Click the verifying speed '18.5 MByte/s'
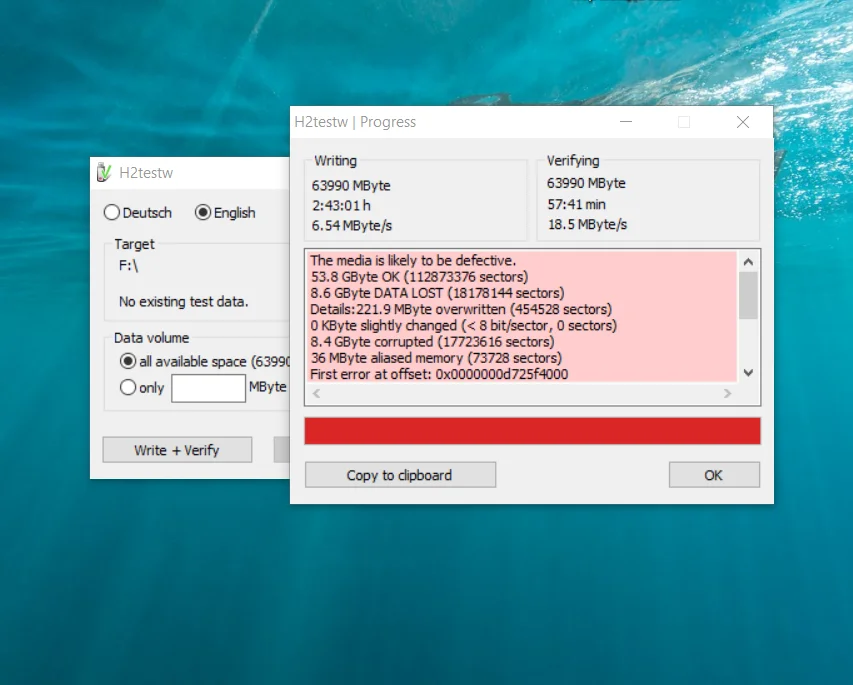This screenshot has width=853, height=685. (587, 224)
